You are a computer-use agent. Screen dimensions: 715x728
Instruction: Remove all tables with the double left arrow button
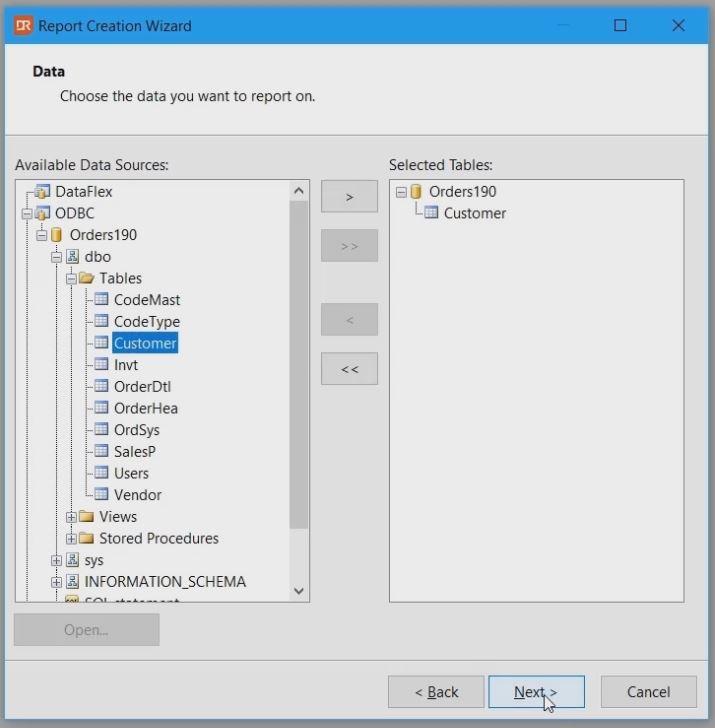[x=349, y=369]
